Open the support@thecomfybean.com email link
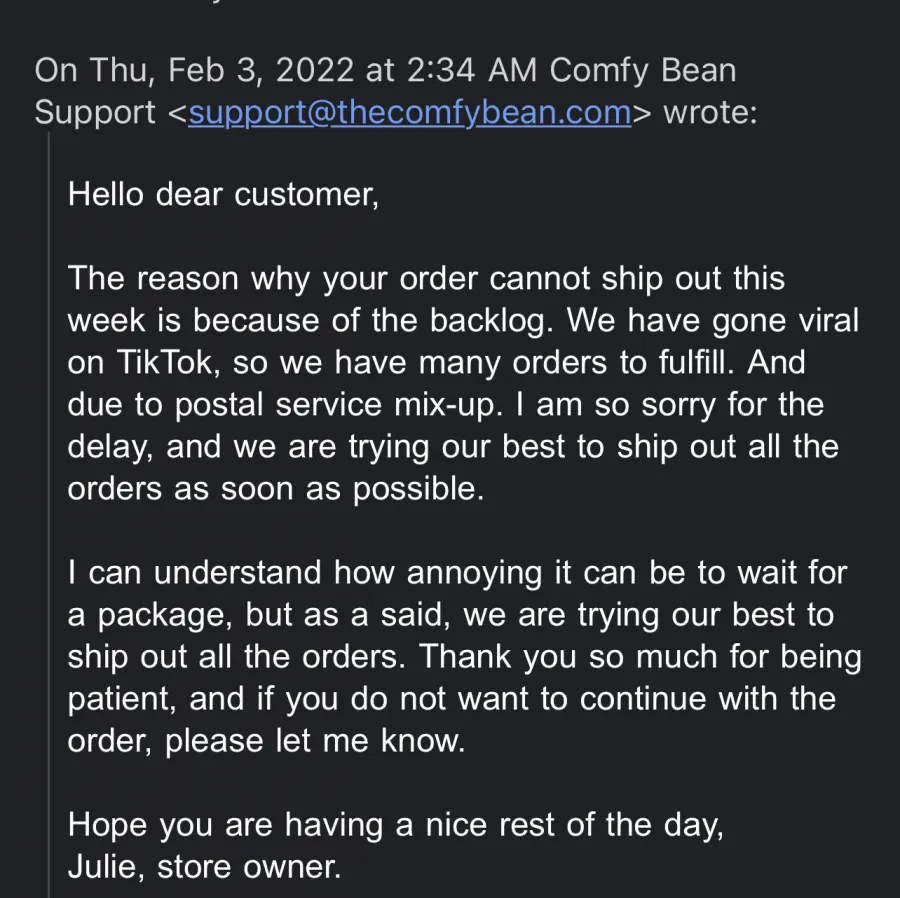The width and height of the screenshot is (900, 898). click(410, 112)
